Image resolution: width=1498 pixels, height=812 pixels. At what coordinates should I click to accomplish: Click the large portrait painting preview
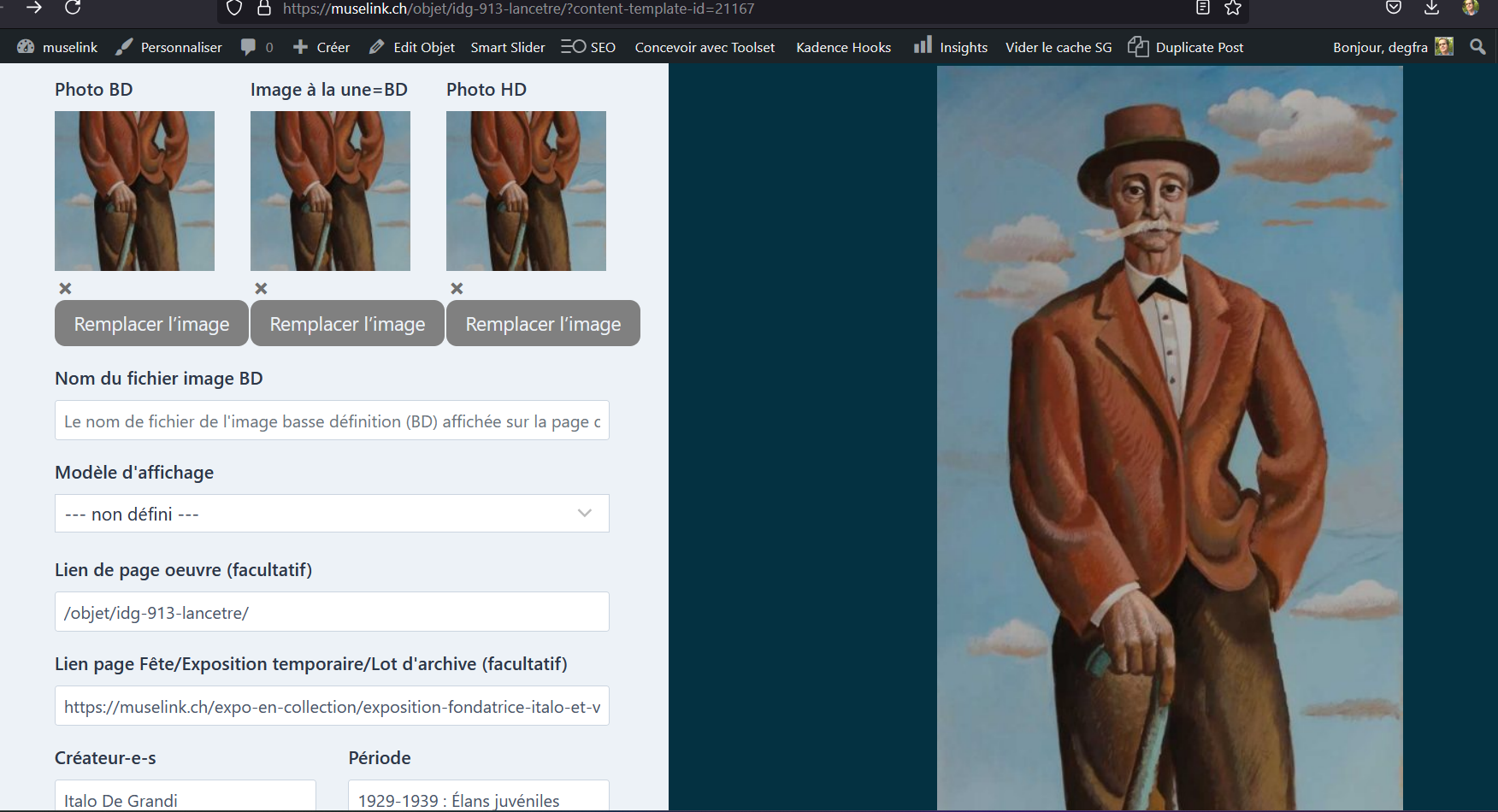1170,438
